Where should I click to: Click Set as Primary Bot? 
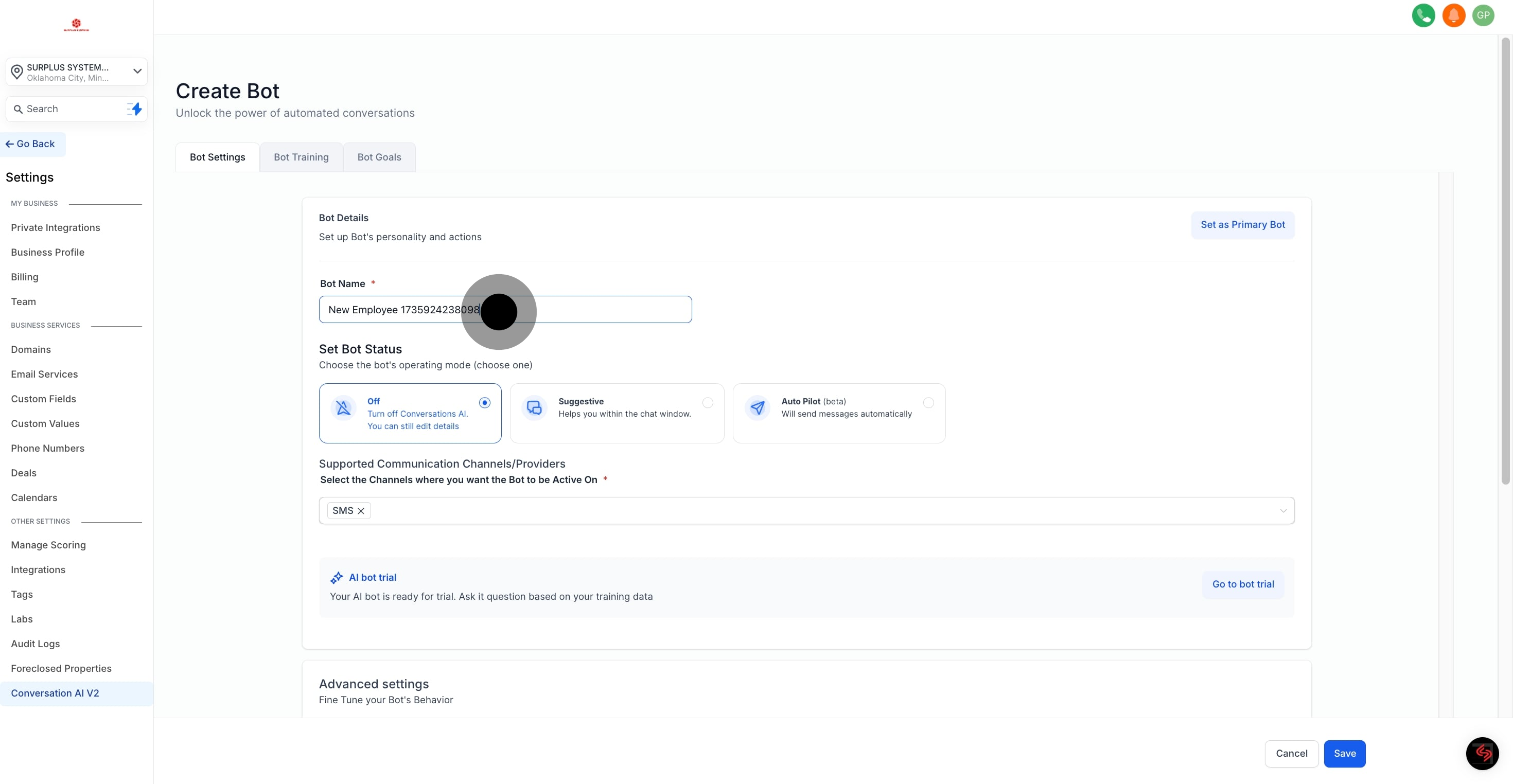click(1242, 225)
